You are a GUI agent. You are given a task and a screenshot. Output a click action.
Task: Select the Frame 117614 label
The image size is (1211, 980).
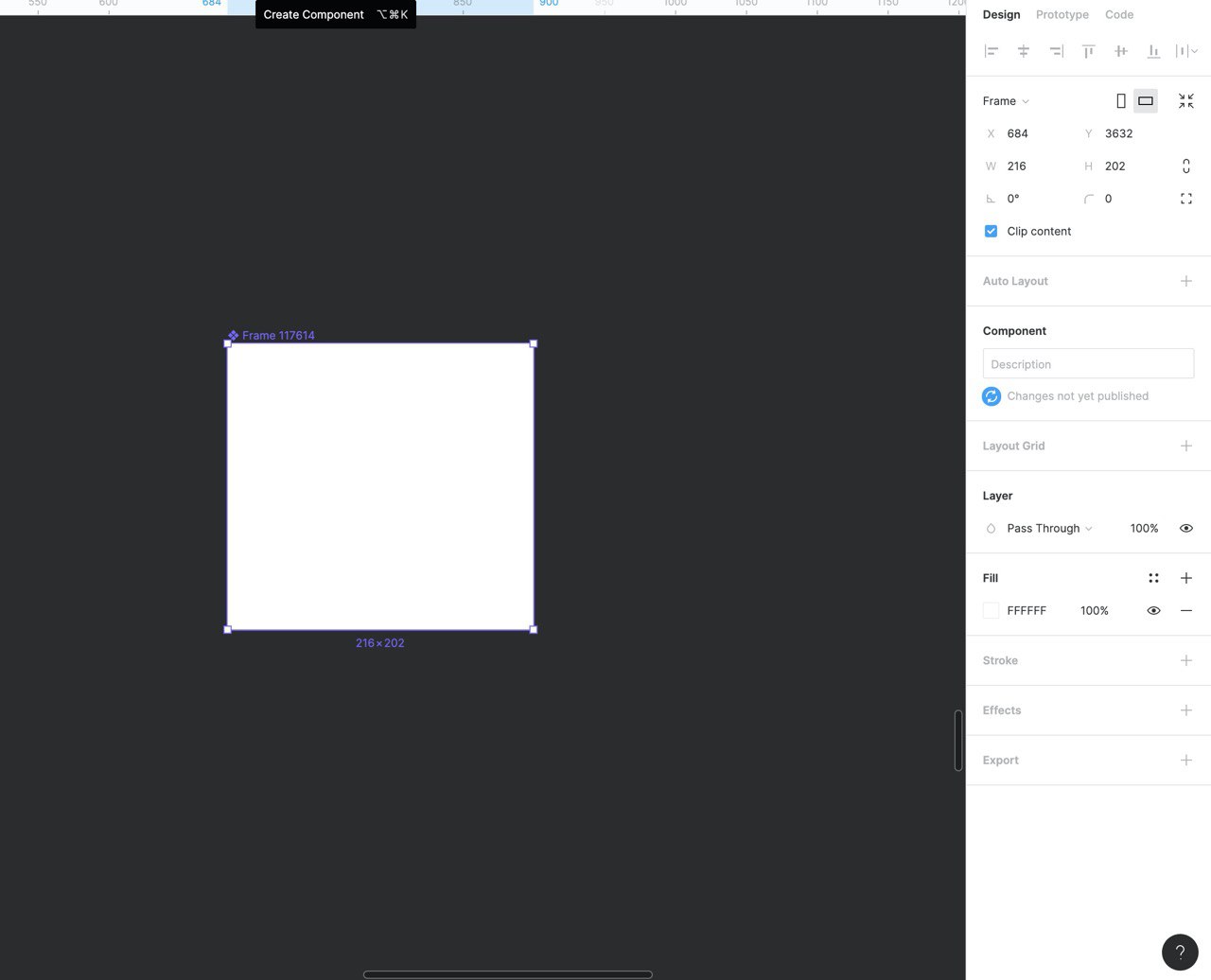tap(272, 336)
